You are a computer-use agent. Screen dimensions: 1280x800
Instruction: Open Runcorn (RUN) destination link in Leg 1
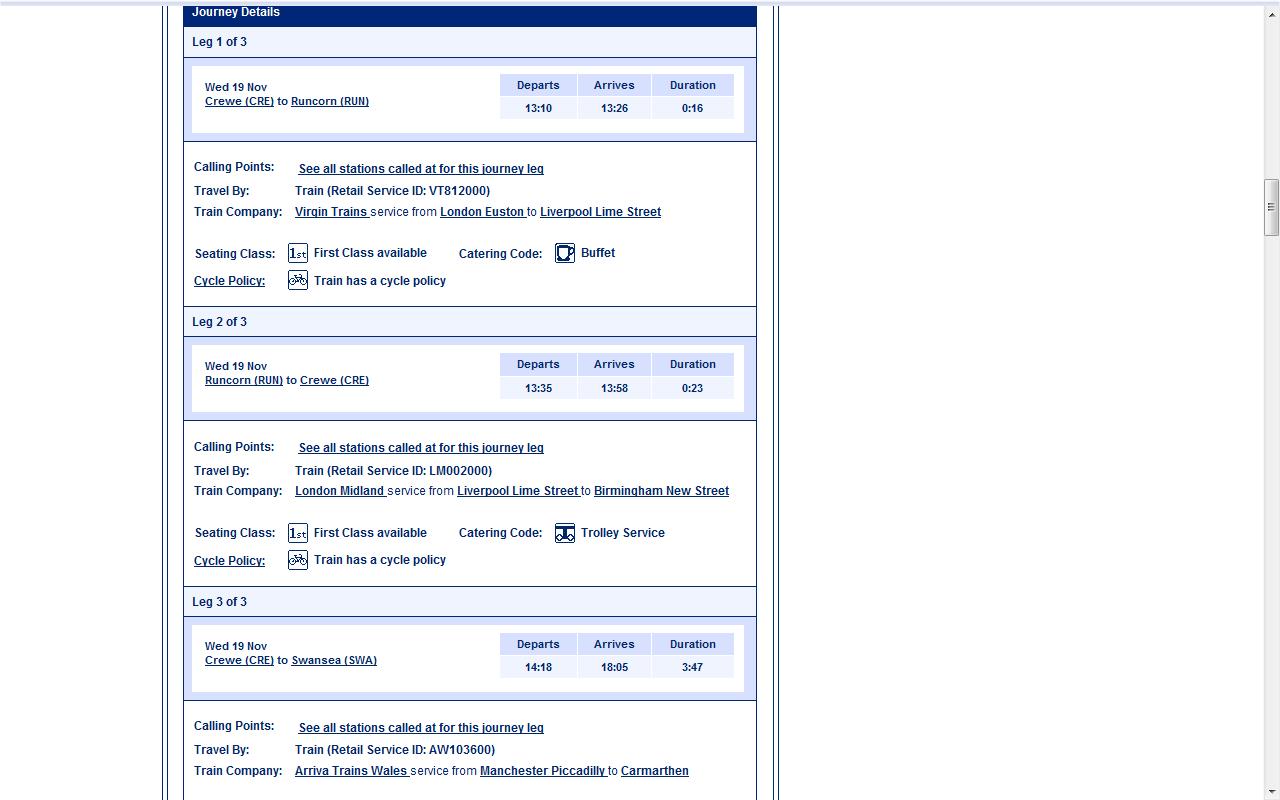click(x=330, y=101)
